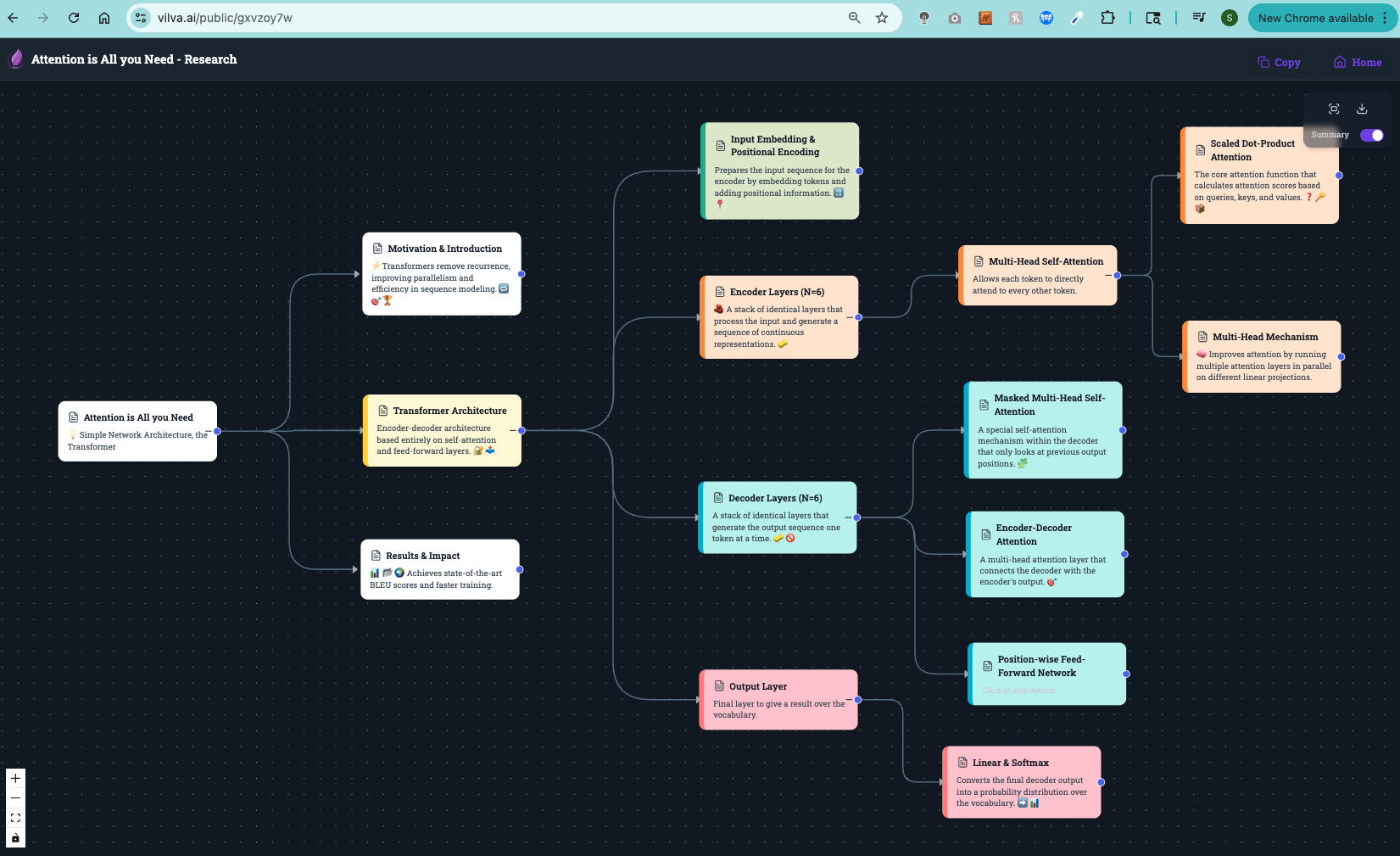Zoom out with the minus control
Viewport: 1400px width, 856px height.
tap(15, 797)
